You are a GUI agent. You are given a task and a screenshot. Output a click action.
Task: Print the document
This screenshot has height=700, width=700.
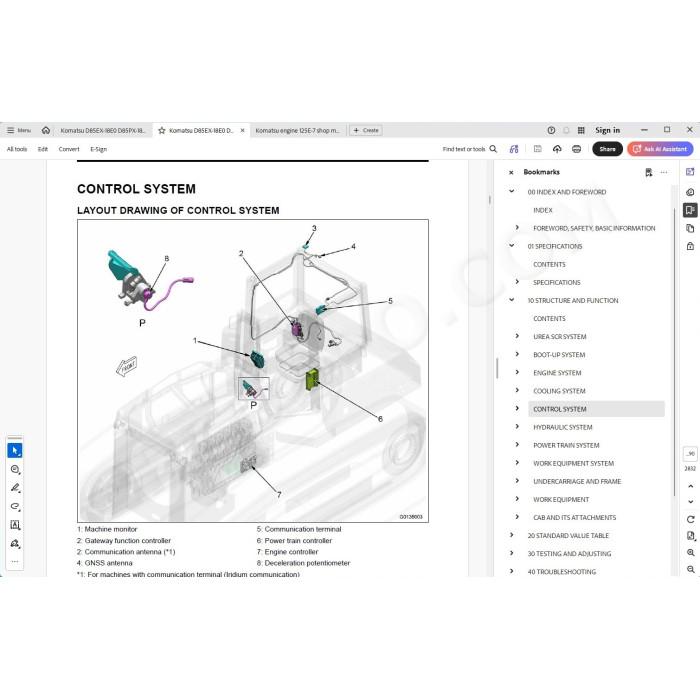tap(576, 149)
